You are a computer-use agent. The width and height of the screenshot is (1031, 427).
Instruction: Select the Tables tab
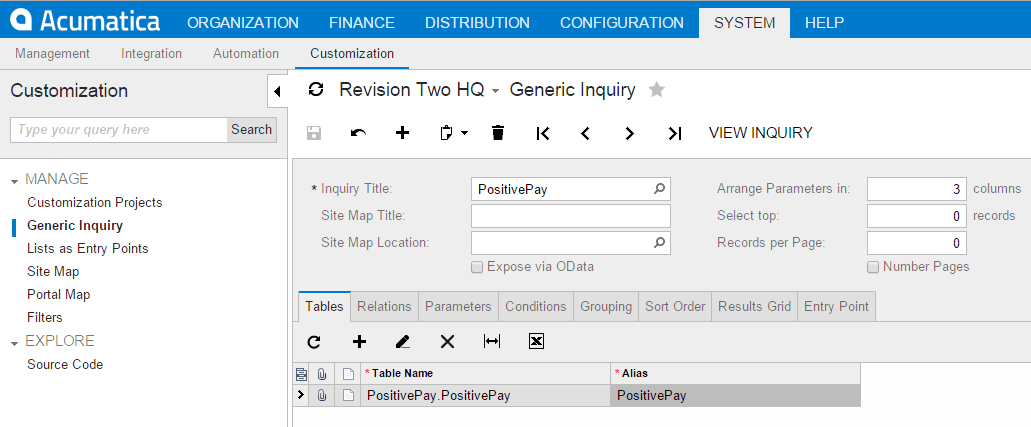[x=324, y=307]
